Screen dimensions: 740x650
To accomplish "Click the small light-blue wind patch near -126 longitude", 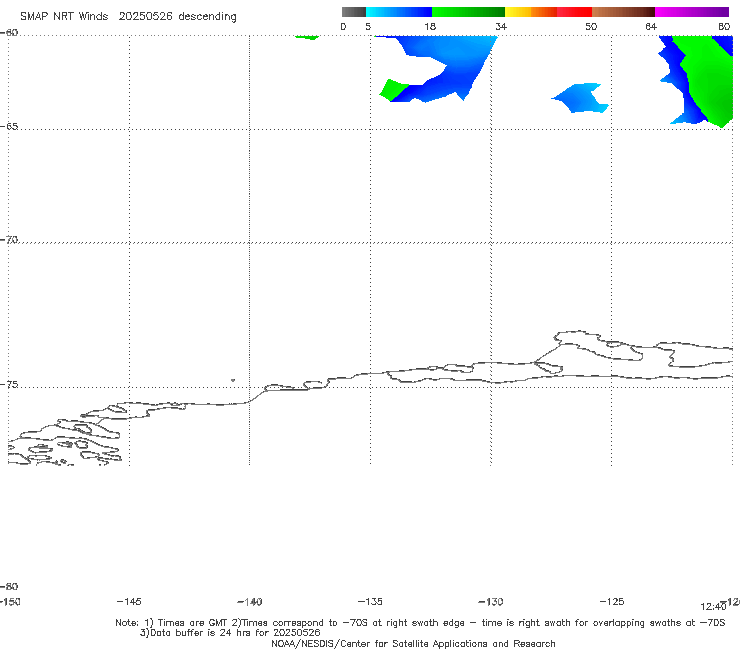I will coord(581,98).
